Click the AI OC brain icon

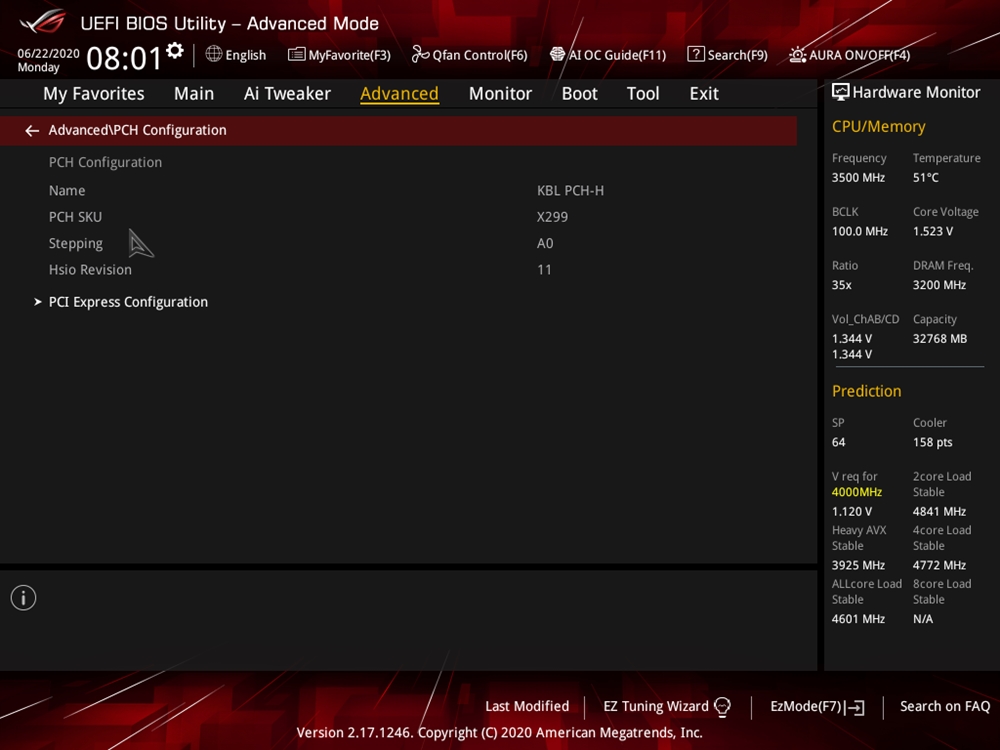557,54
